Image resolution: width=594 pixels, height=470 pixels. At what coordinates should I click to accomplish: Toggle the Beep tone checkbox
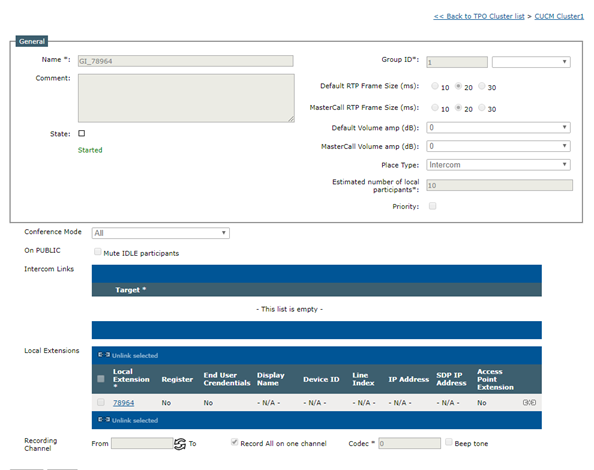click(449, 442)
